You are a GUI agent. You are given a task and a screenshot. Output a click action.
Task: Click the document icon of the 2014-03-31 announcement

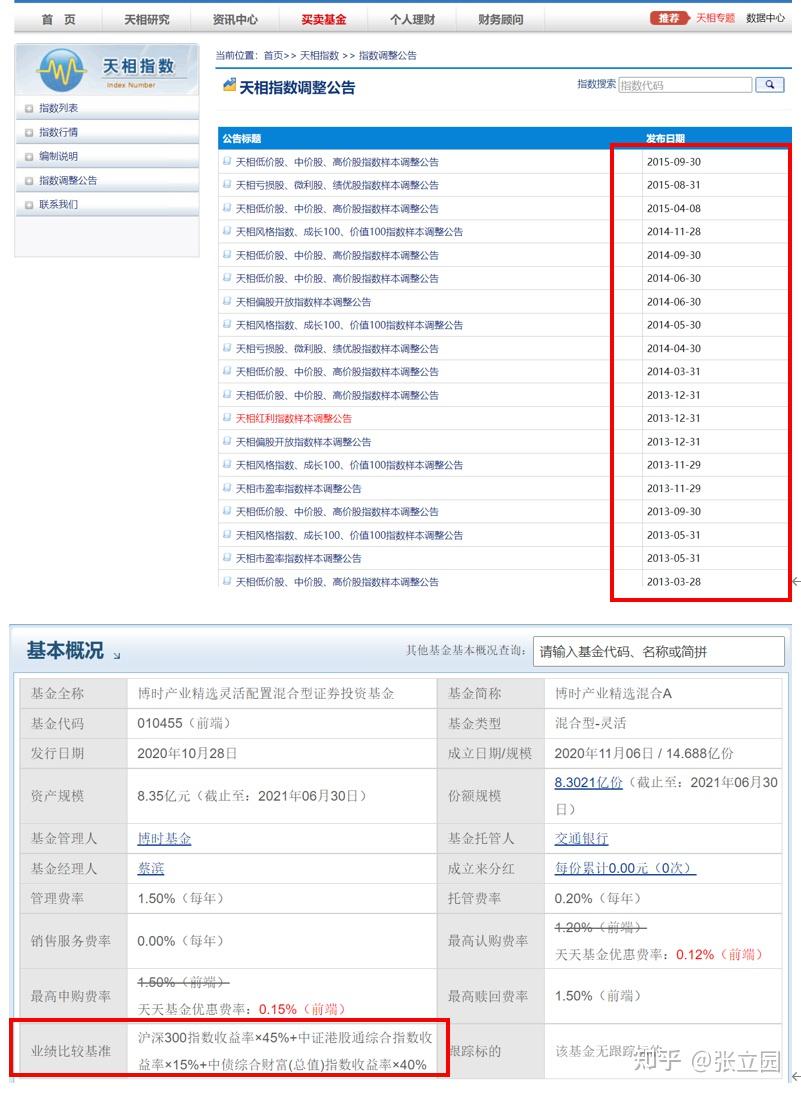(227, 371)
